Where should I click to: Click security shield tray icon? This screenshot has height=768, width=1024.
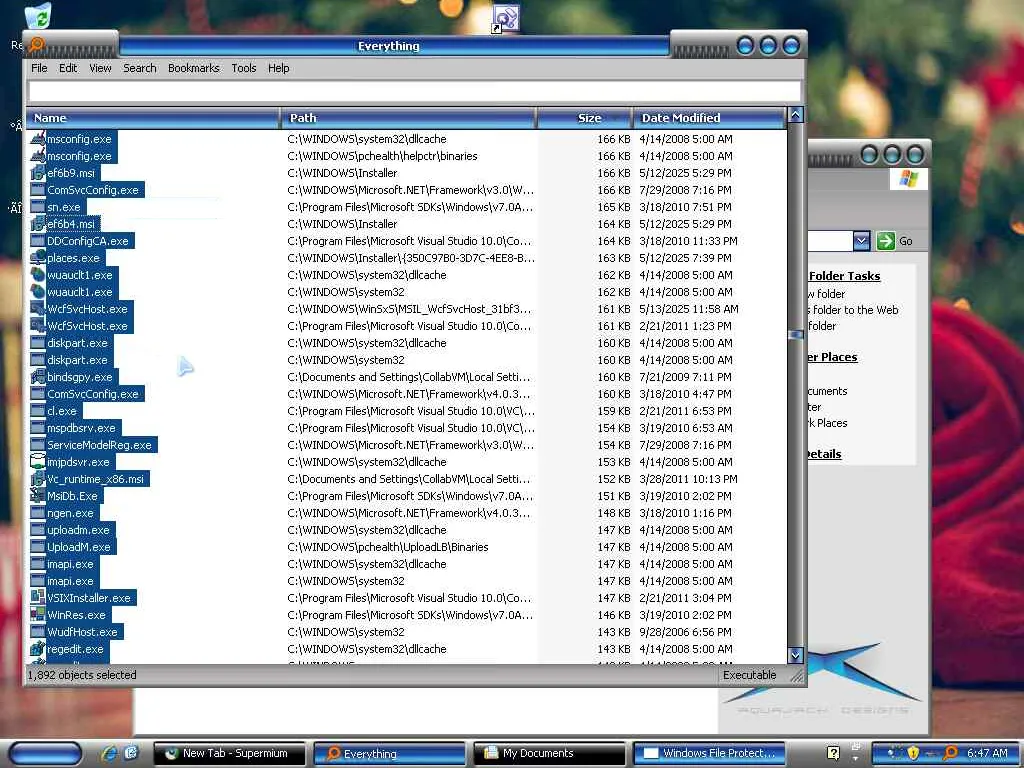[913, 753]
